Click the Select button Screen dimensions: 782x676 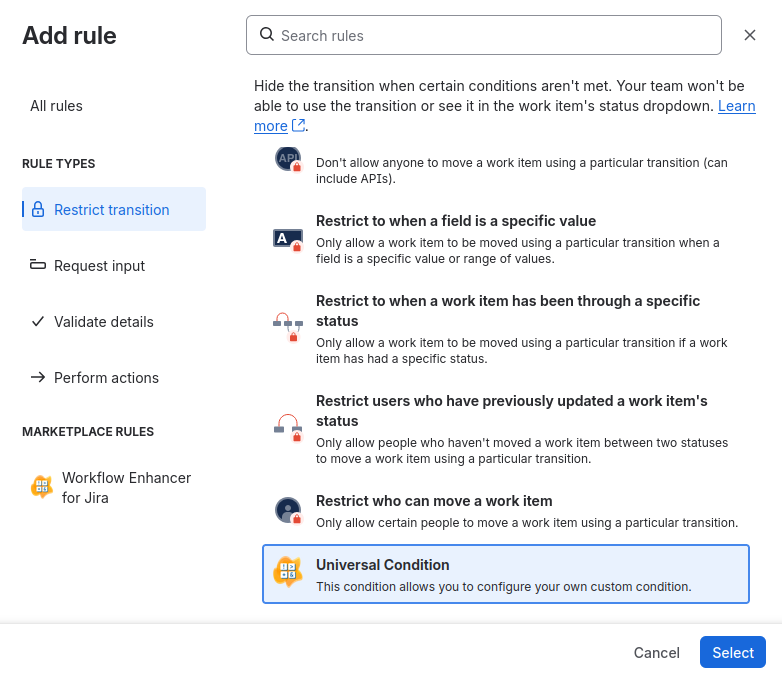tap(733, 652)
